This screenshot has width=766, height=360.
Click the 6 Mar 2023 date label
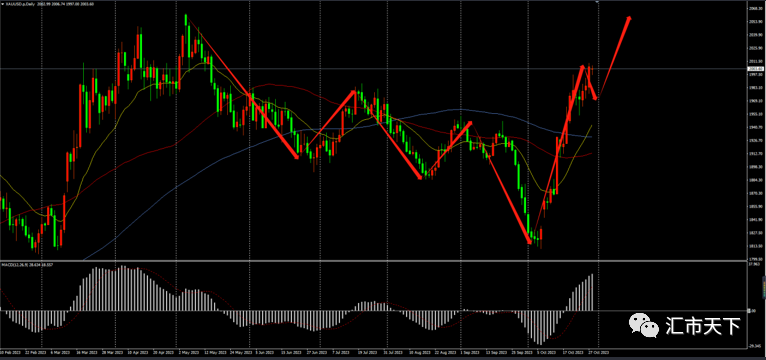click(61, 352)
